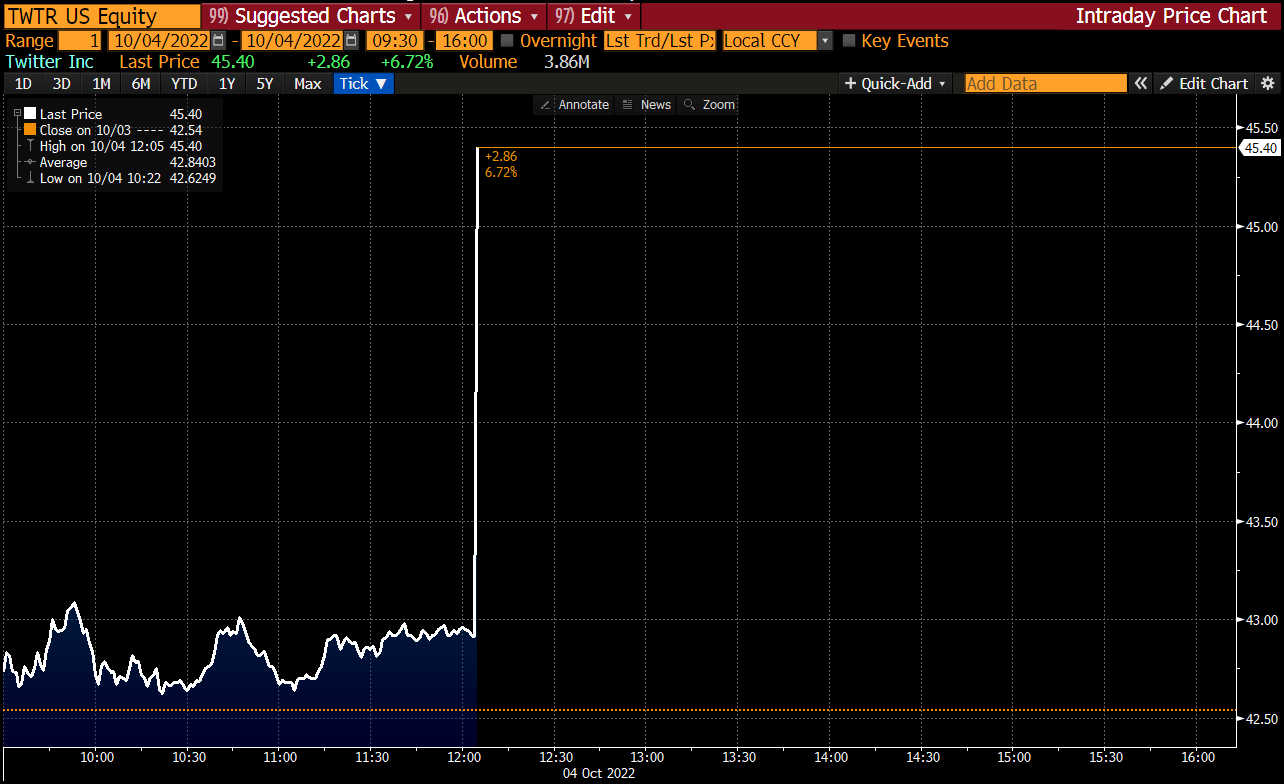Open the Suggested Charts menu
This screenshot has height=784, width=1284.
tap(311, 16)
